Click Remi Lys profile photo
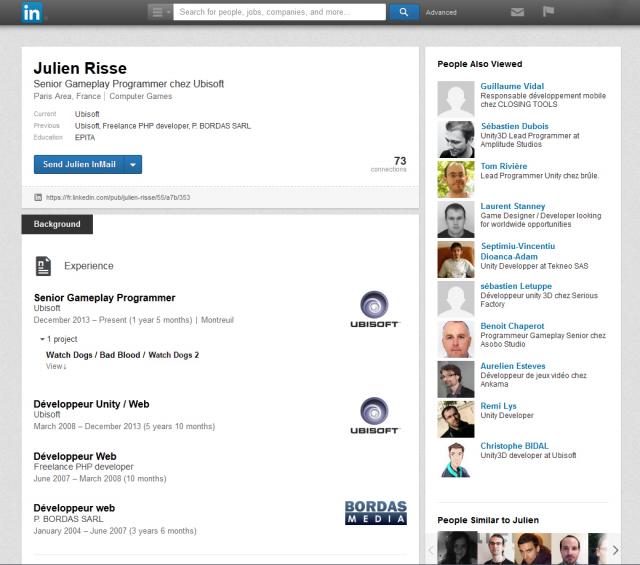Image resolution: width=640 pixels, height=565 pixels. click(x=456, y=419)
